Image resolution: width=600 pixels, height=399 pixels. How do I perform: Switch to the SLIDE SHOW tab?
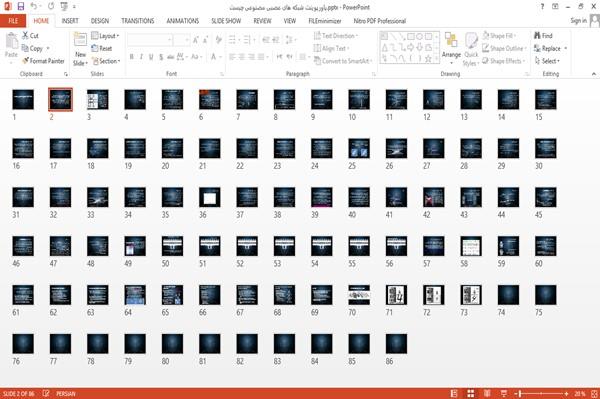[x=226, y=21]
